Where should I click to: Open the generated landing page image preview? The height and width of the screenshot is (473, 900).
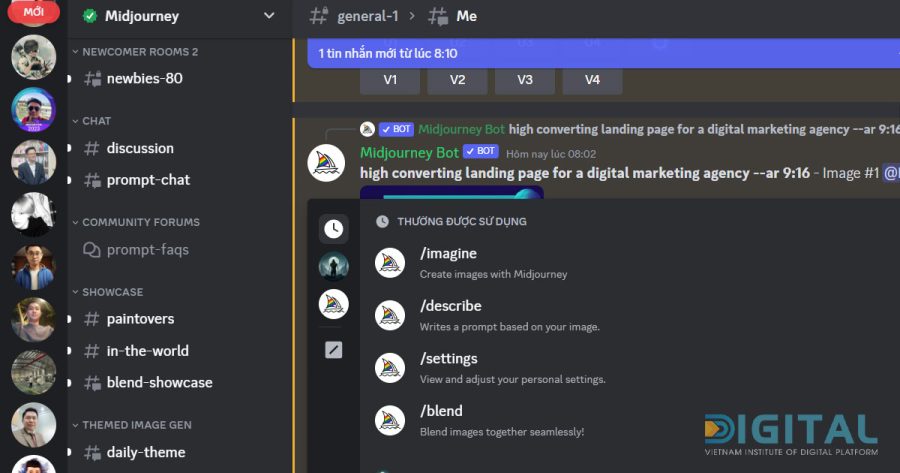[x=452, y=192]
